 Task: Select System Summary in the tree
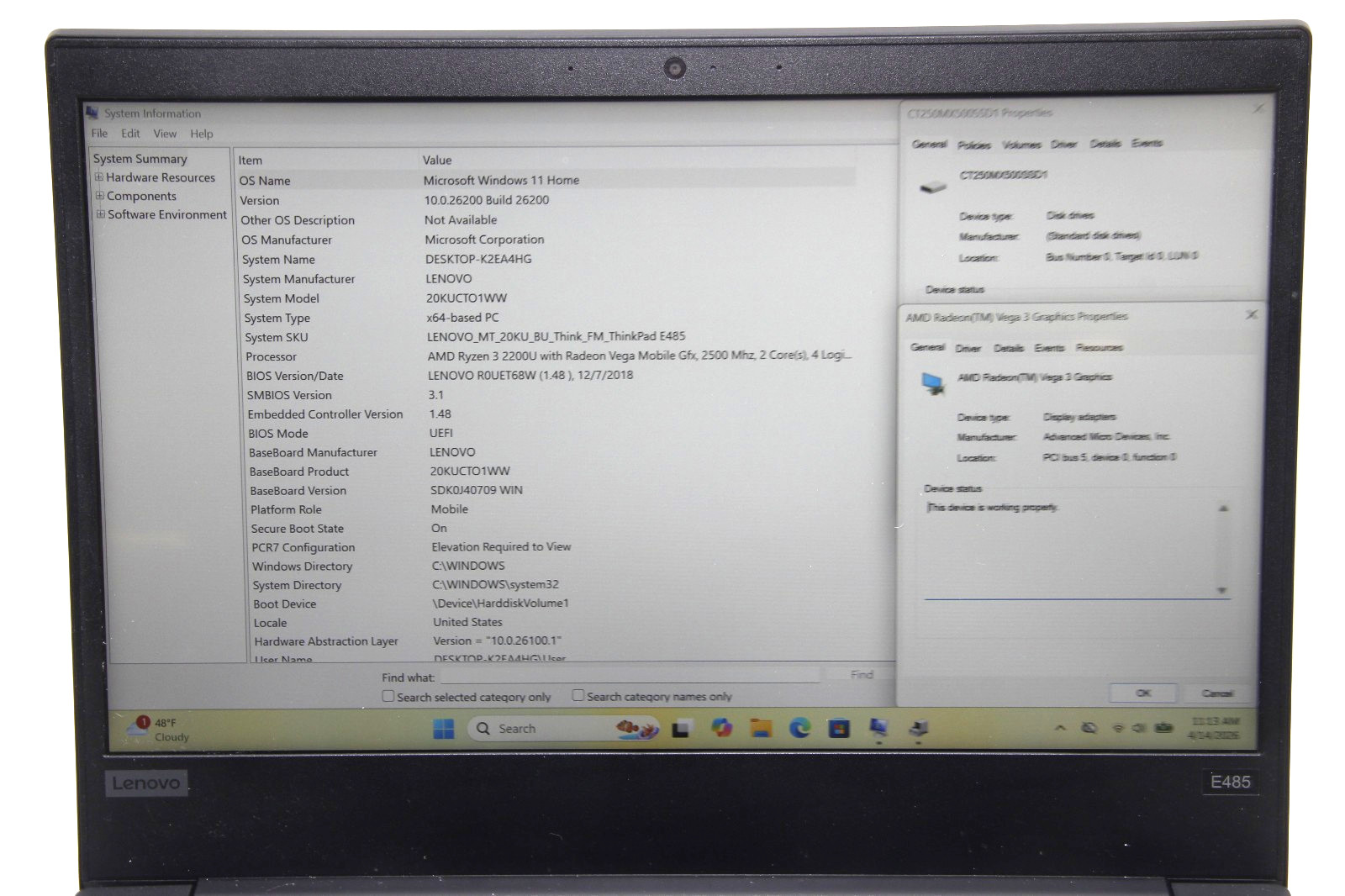[140, 159]
